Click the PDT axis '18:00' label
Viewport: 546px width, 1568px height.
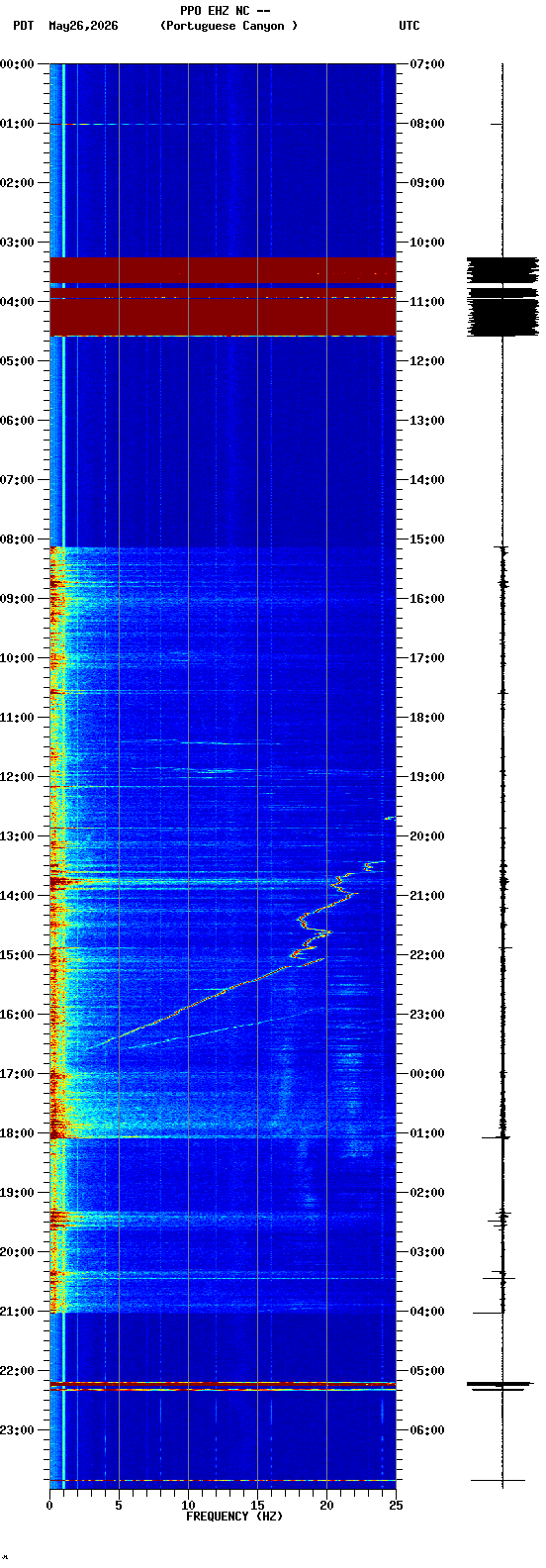tap(17, 1133)
